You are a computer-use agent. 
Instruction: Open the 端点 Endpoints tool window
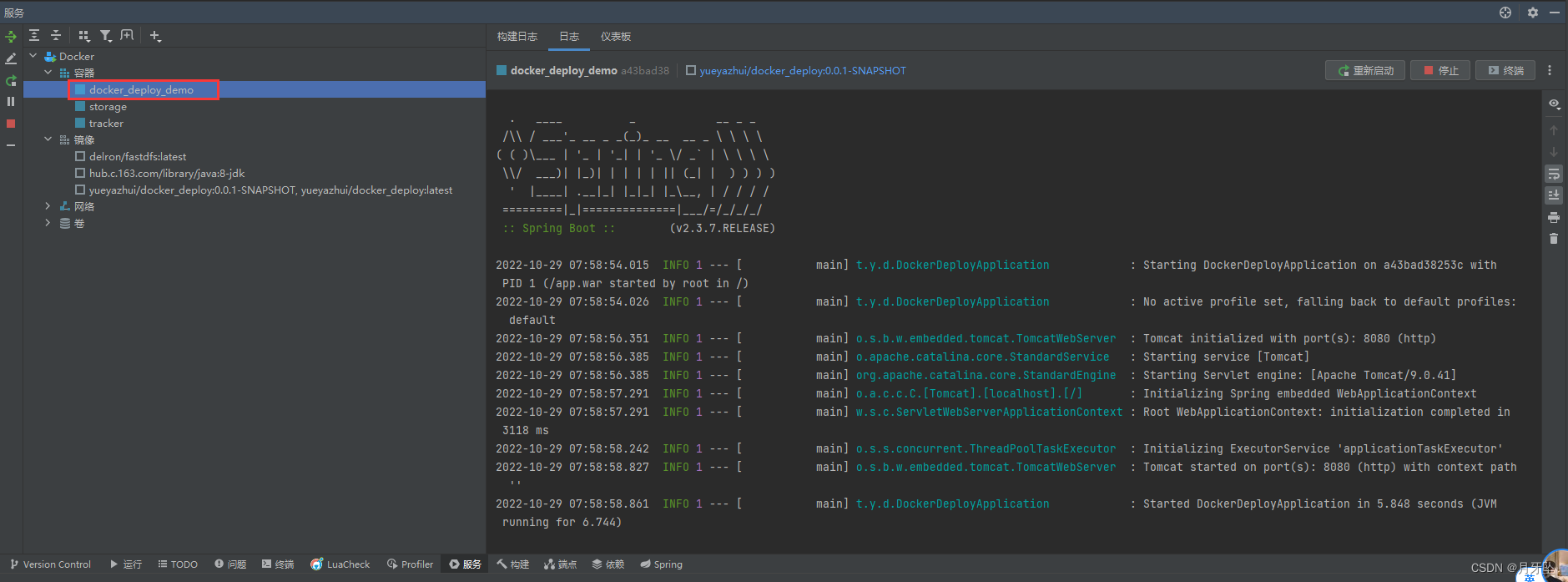point(561,564)
